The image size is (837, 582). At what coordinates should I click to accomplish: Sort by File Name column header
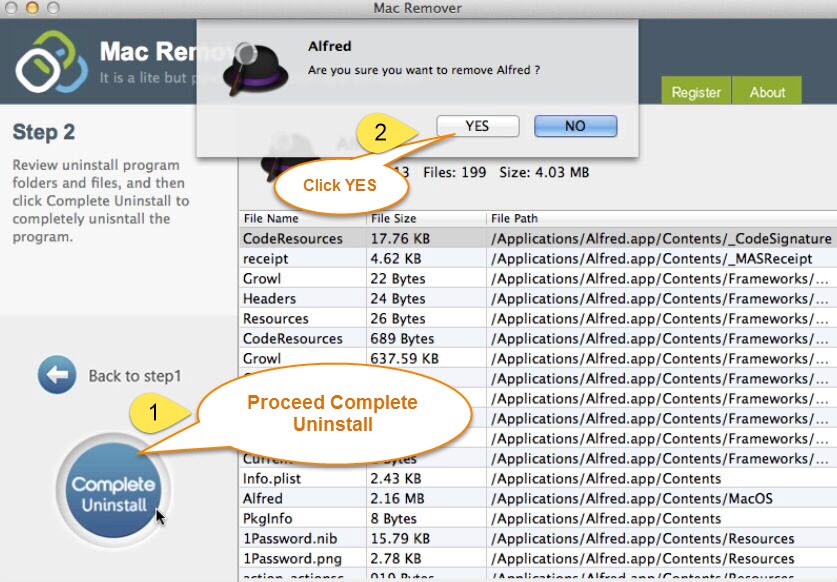(303, 218)
